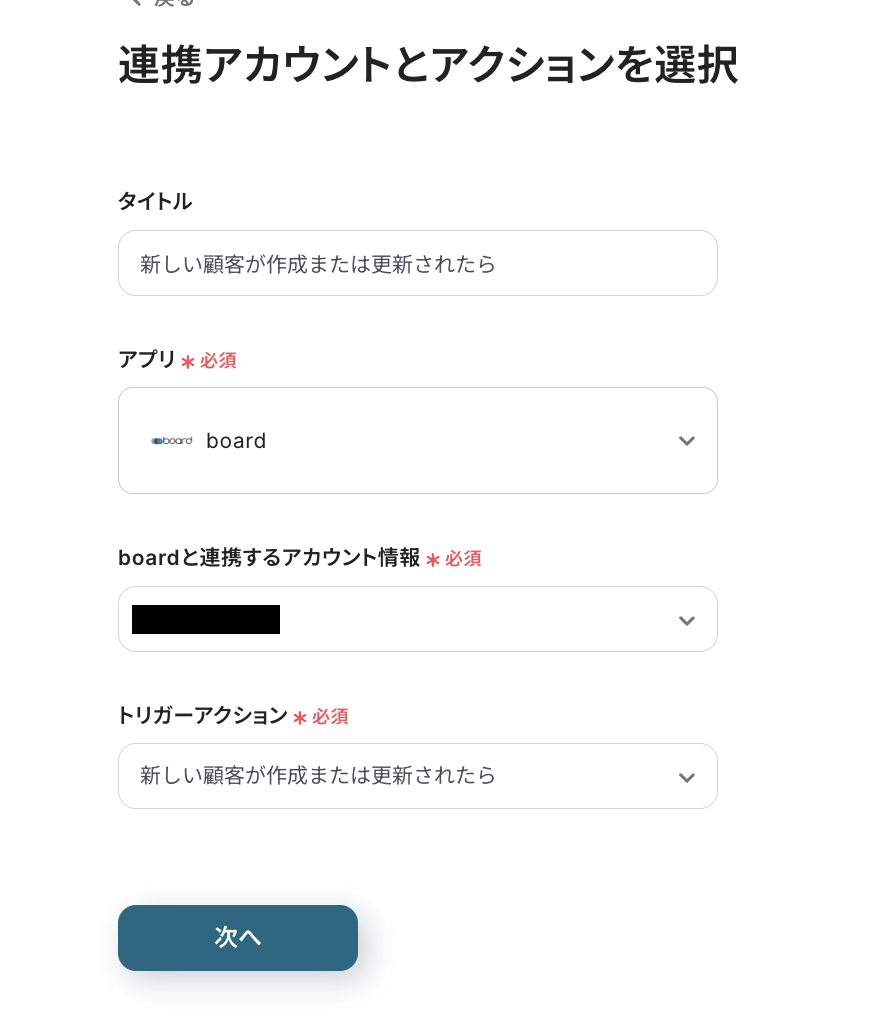Viewport: 872px width, 1030px height.
Task: Click the 戻る back link
Action: click(173, 2)
